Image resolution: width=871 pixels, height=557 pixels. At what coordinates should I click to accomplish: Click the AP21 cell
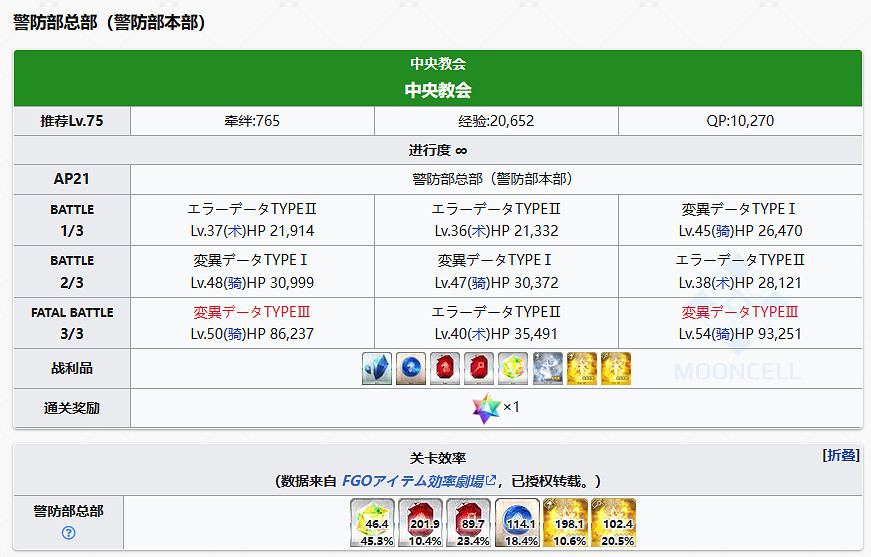[x=72, y=179]
